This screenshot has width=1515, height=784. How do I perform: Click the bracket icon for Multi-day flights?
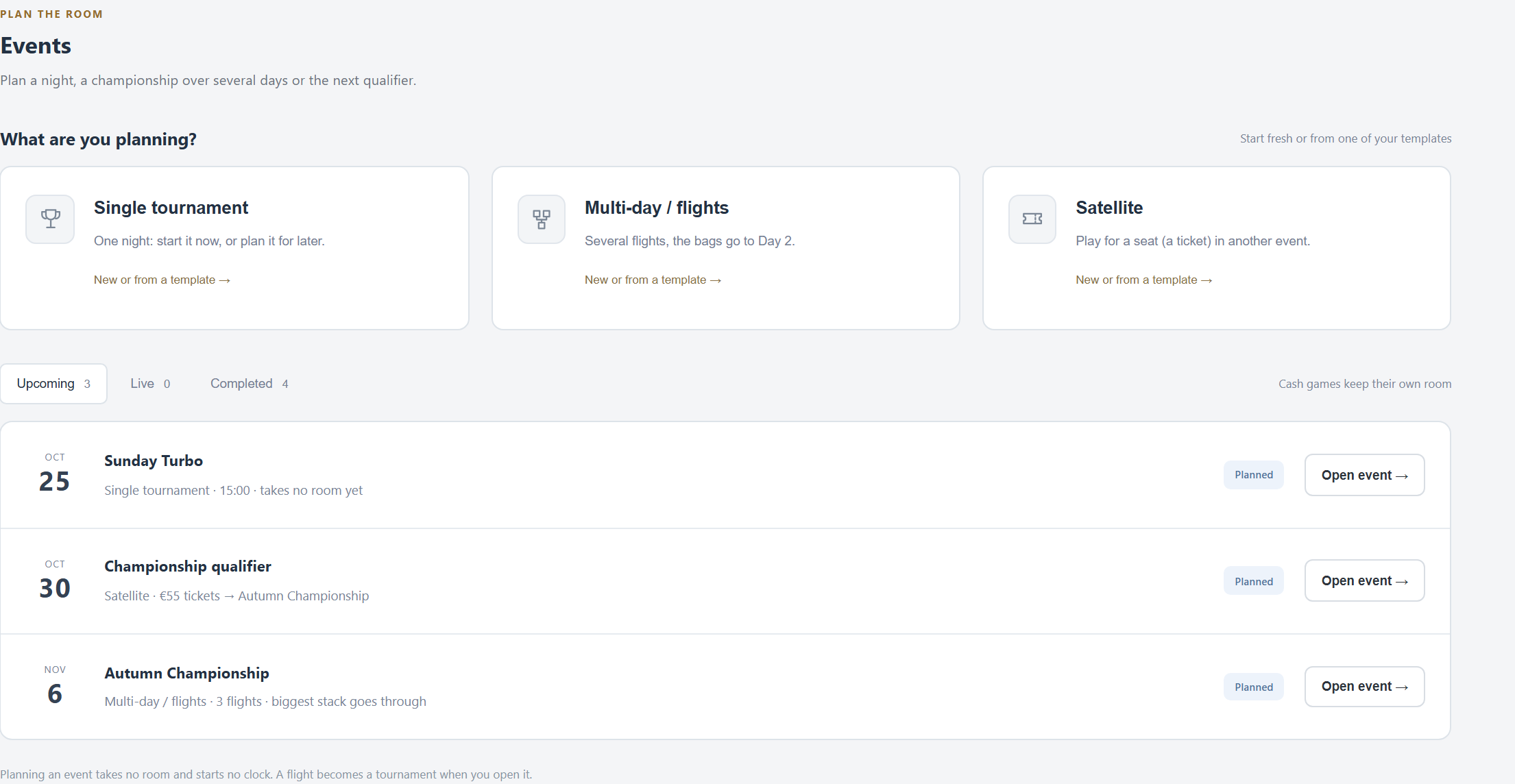542,219
